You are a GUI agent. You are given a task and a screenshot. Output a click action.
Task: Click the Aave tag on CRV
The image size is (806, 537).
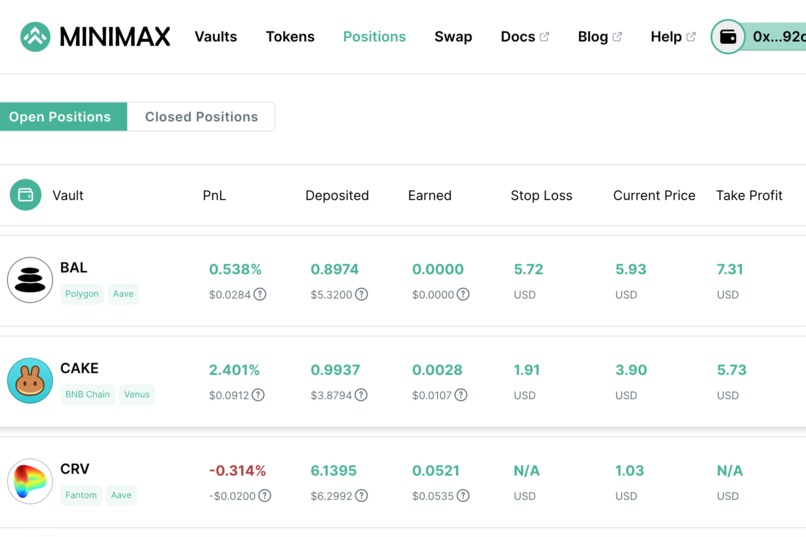click(x=121, y=495)
